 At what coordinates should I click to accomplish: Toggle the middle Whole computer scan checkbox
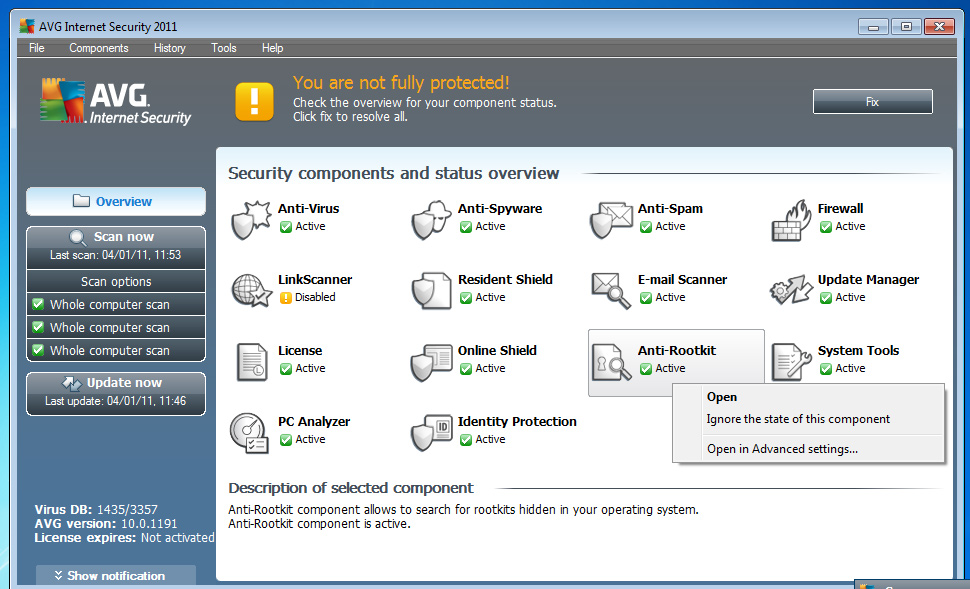[x=38, y=327]
